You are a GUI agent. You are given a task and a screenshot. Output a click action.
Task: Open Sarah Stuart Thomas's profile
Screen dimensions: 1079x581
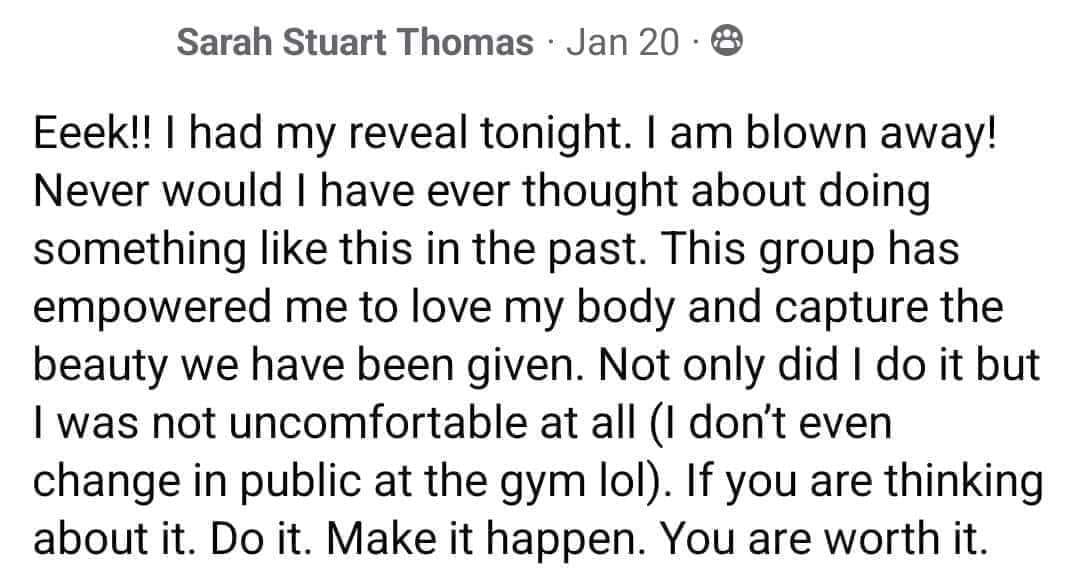click(x=354, y=42)
